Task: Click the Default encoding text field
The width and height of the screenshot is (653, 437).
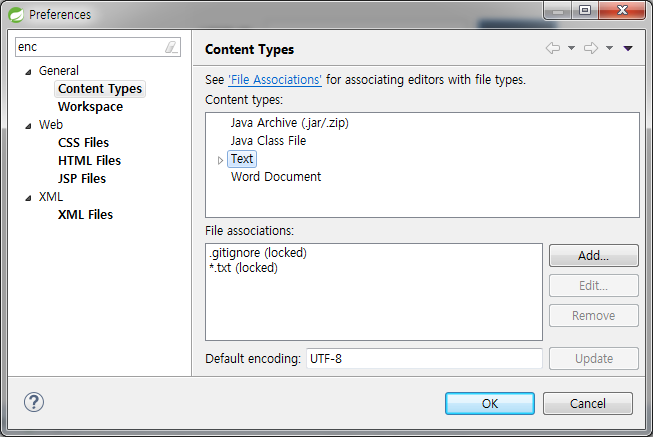Action: (x=424, y=359)
